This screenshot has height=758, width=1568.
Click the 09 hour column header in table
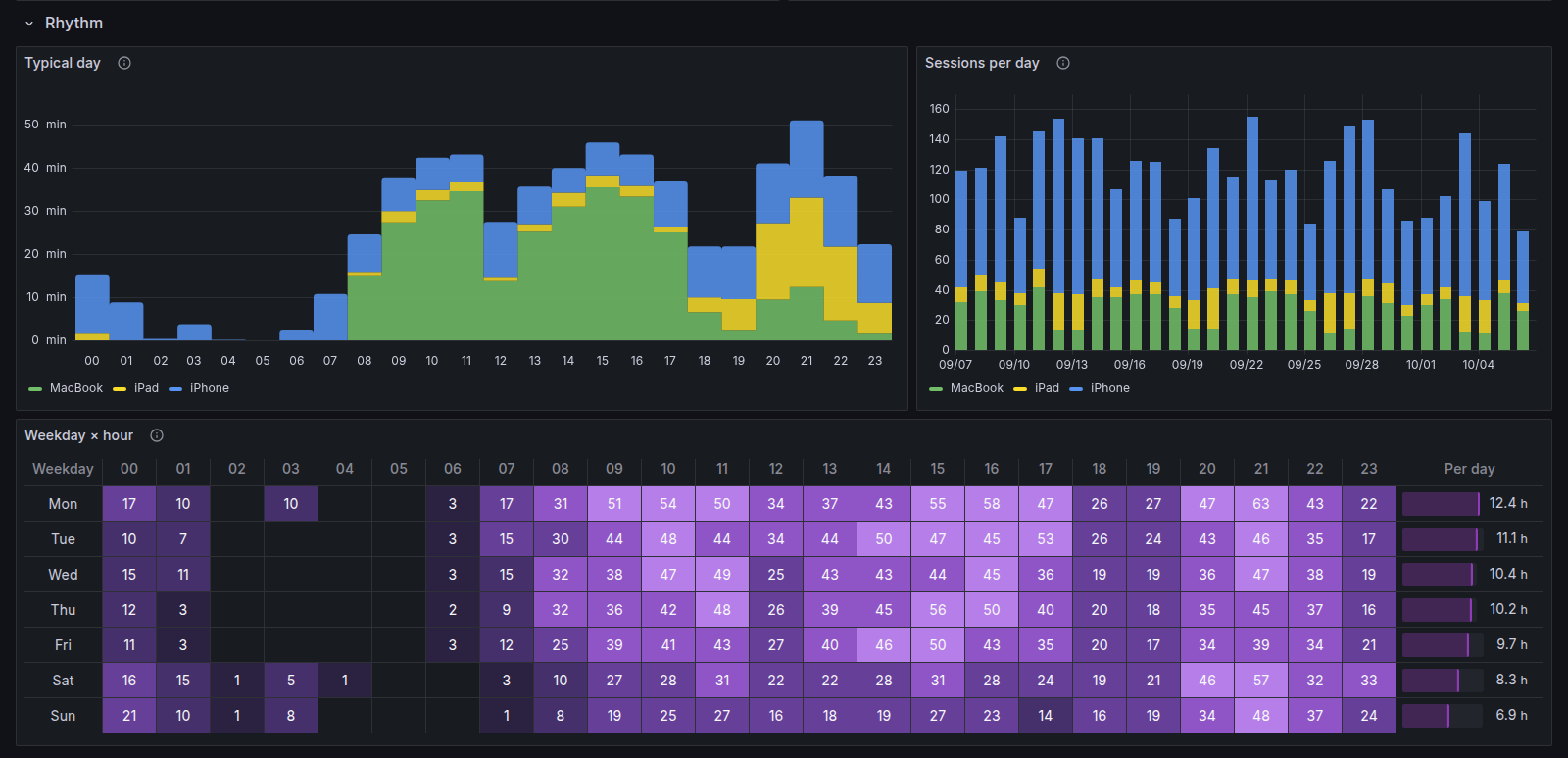[x=614, y=469]
